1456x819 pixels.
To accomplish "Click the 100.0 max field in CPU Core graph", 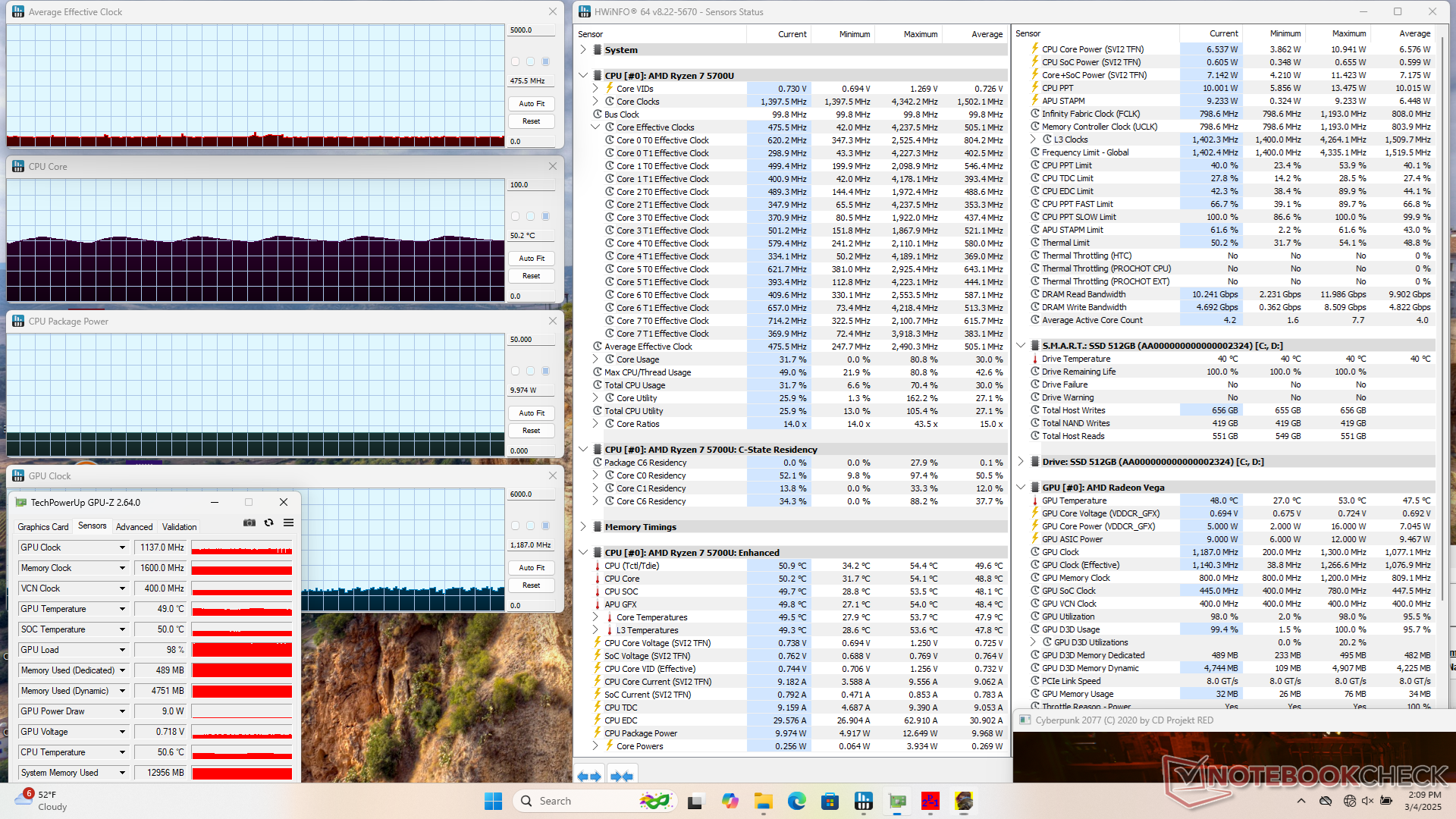I will (x=532, y=185).
